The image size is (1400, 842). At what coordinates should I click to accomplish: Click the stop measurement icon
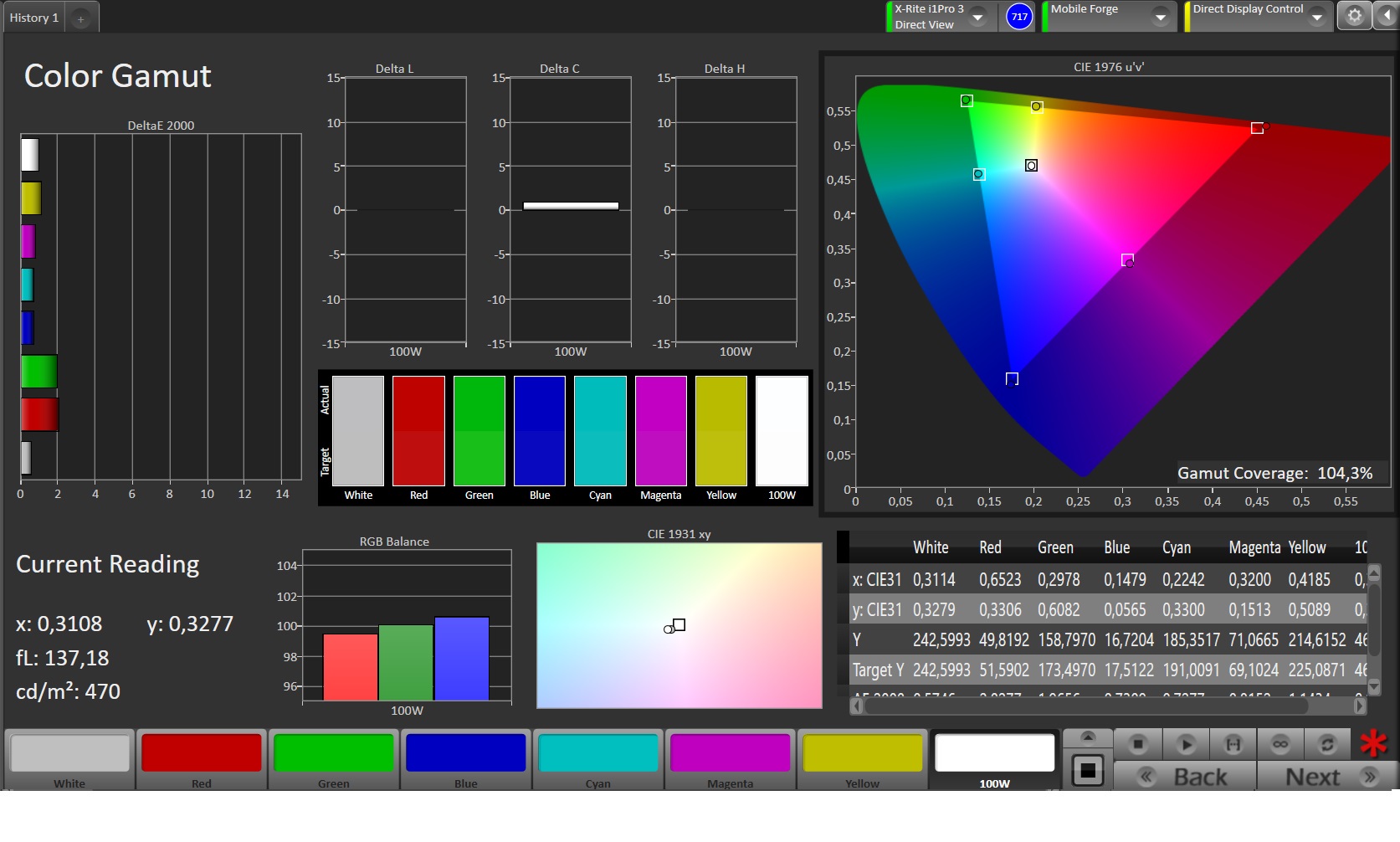[x=1137, y=743]
